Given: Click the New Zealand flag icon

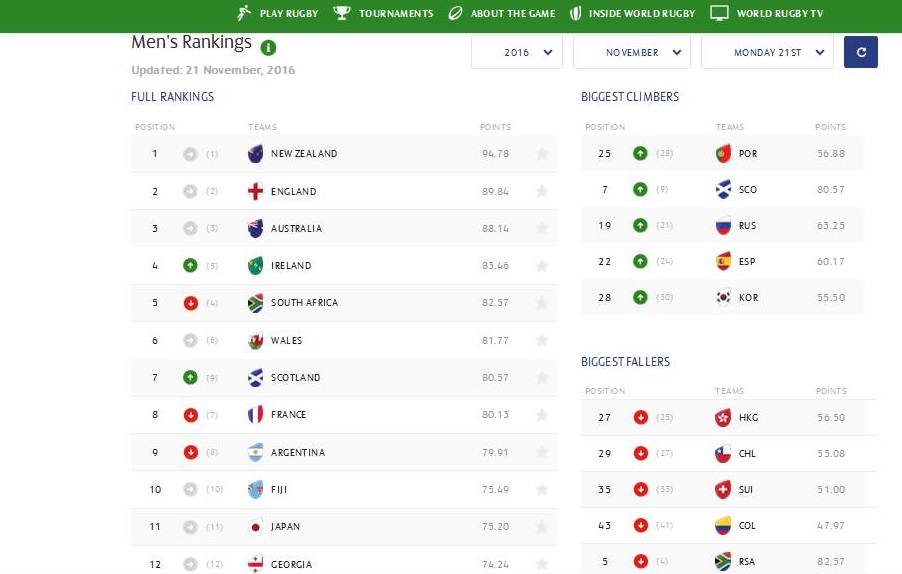Looking at the screenshot, I should [x=256, y=154].
